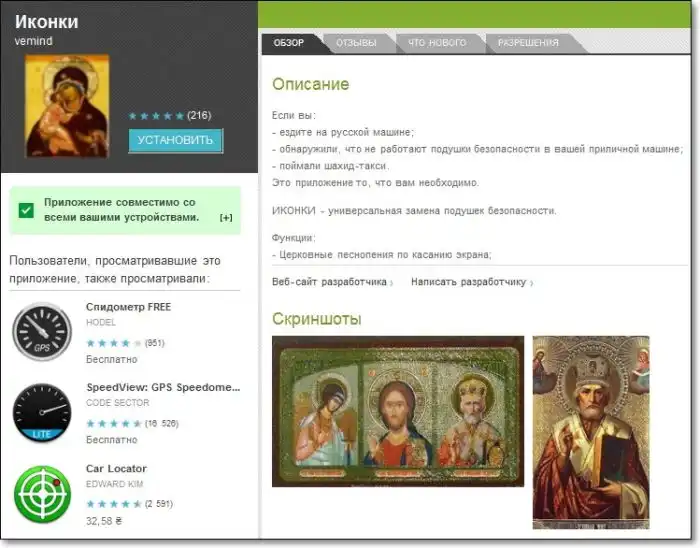Switch to the ОТЗЫВЫ tab
Screen dimensions: 700x548
356,43
